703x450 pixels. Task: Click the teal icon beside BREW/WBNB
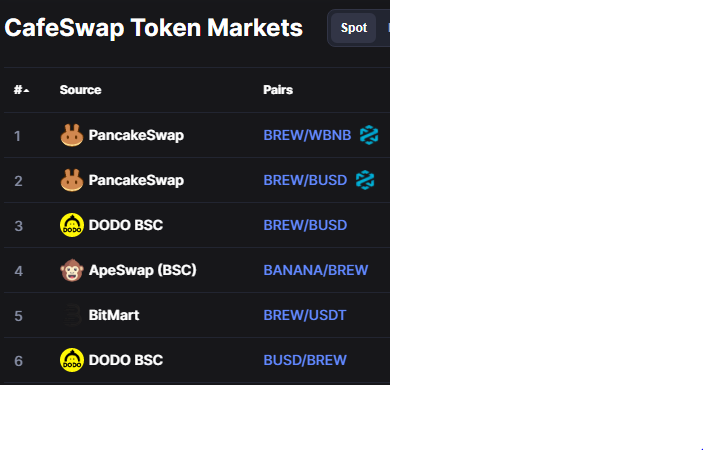(369, 135)
